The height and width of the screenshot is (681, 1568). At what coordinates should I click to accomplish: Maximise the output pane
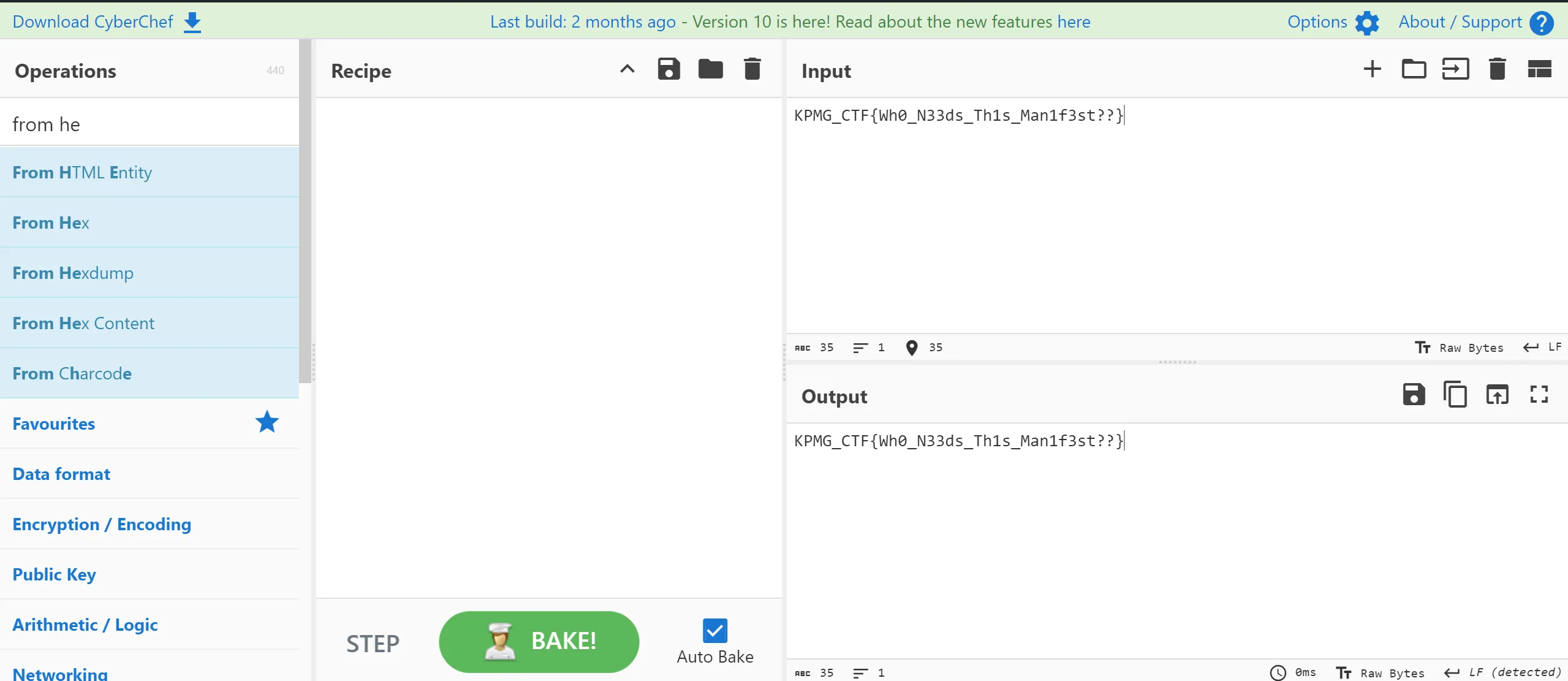[x=1539, y=395]
